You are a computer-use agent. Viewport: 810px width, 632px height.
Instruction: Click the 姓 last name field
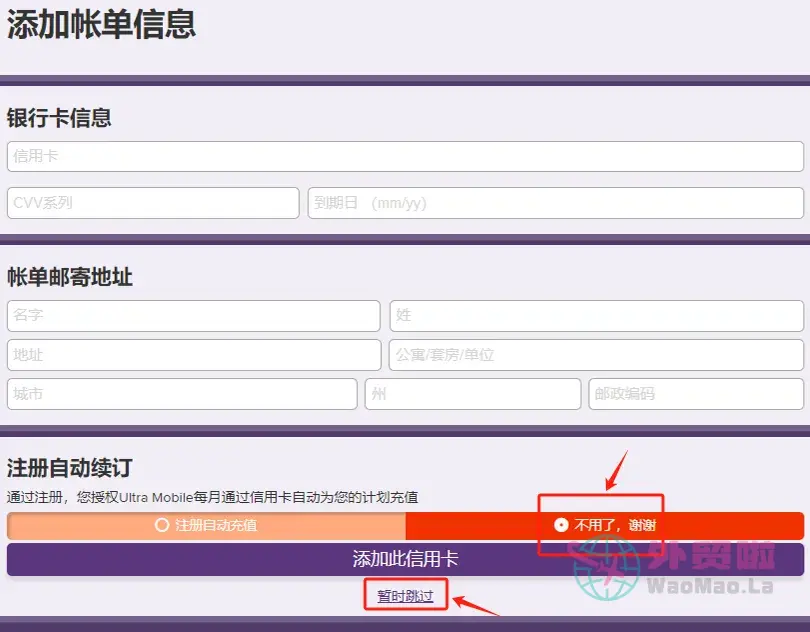tap(596, 316)
